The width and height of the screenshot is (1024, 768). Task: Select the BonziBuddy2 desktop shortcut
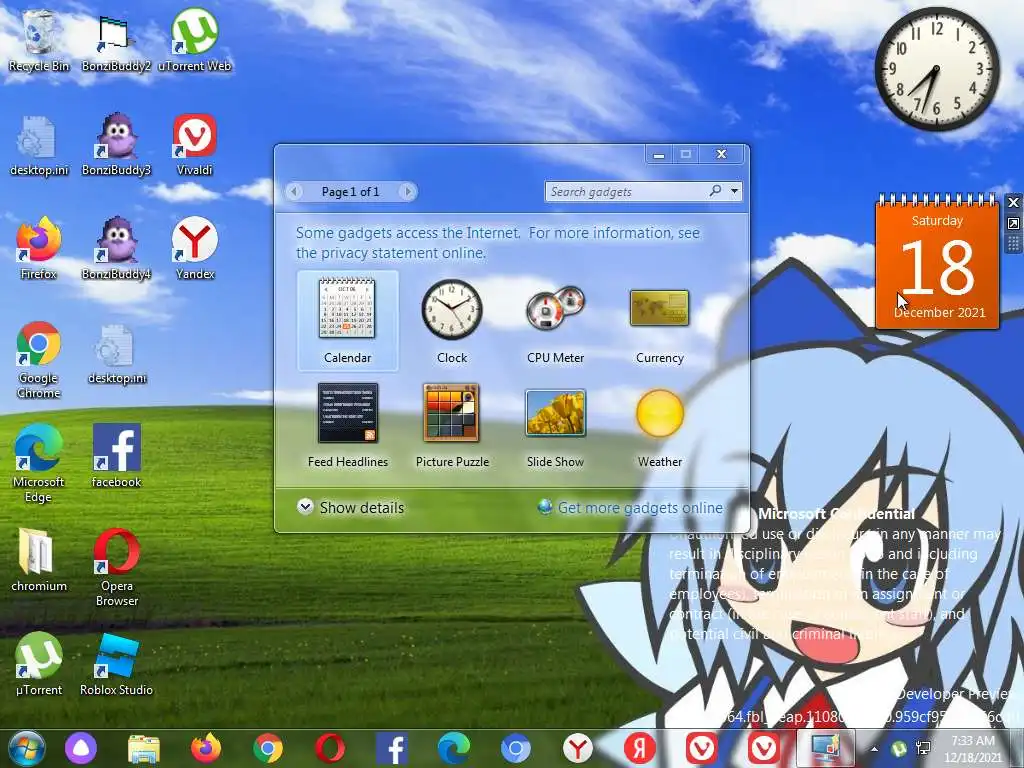[x=116, y=42]
